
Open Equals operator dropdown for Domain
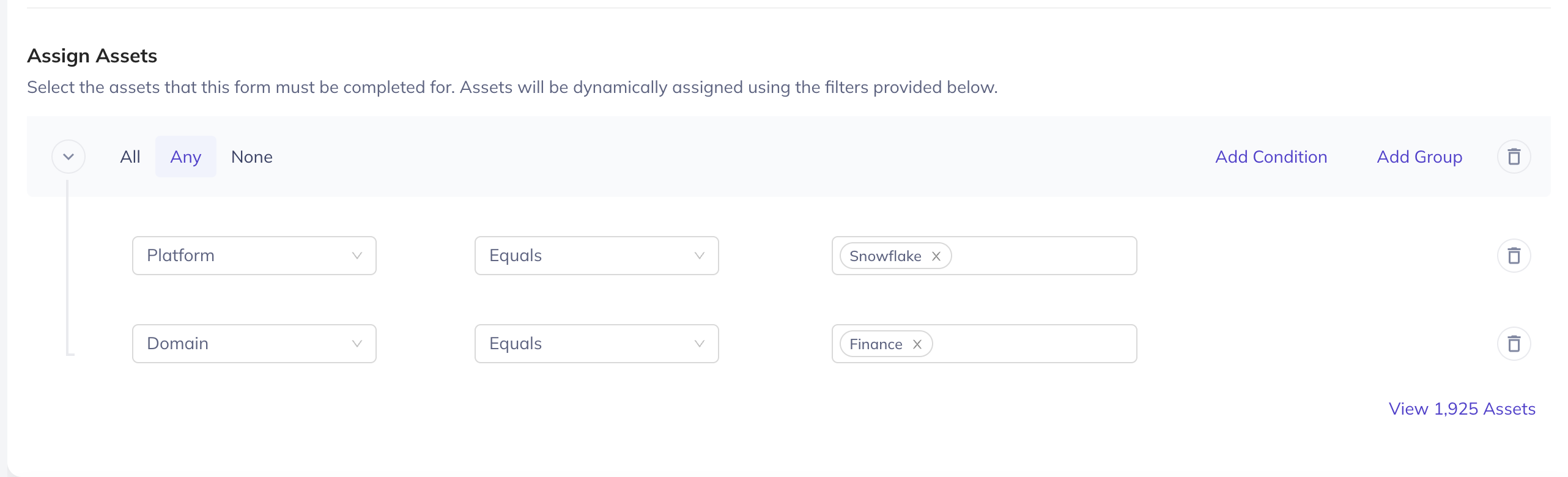click(x=596, y=344)
